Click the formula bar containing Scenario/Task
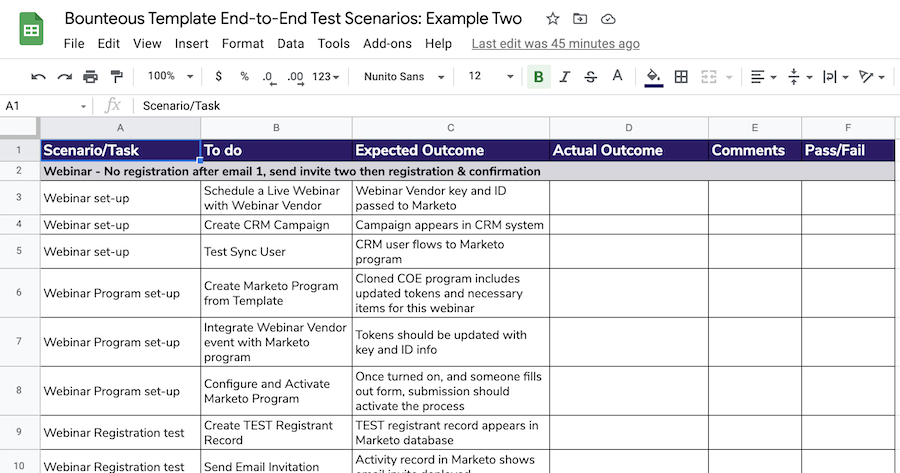 (x=517, y=106)
